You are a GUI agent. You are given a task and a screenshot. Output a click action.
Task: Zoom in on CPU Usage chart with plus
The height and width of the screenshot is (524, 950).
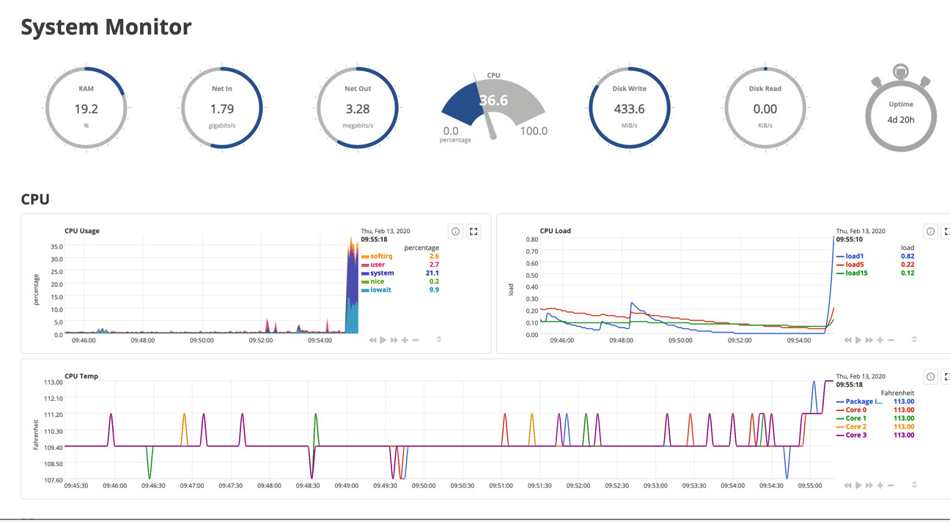click(x=405, y=340)
